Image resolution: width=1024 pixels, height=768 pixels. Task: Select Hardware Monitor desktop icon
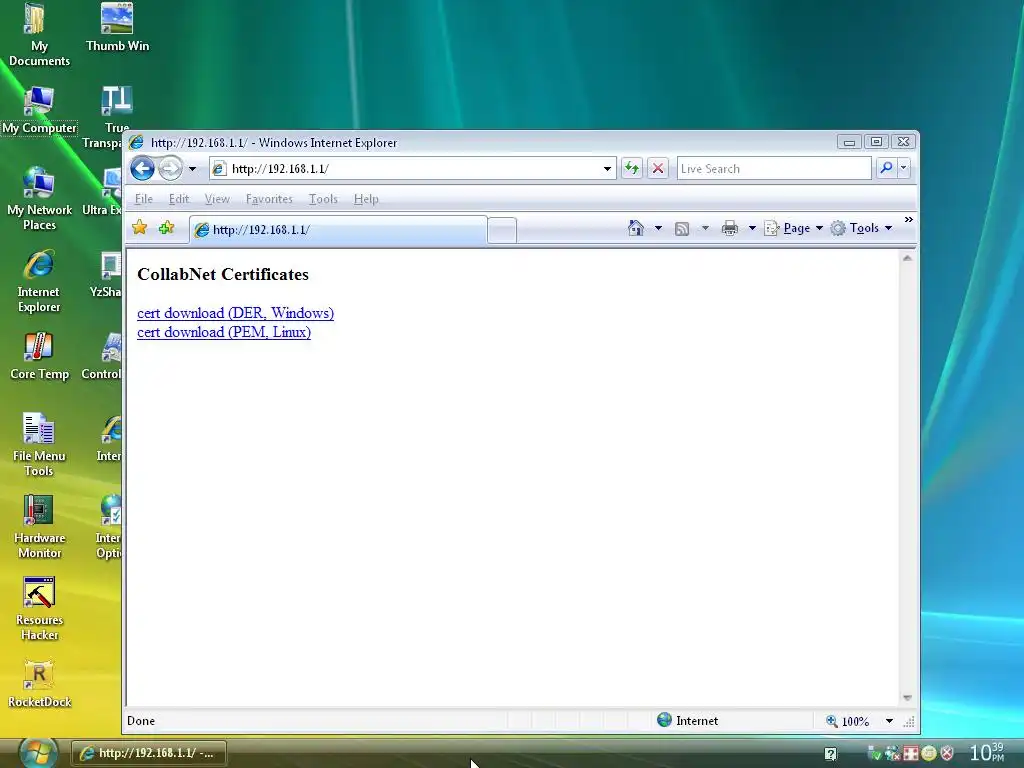pyautogui.click(x=39, y=526)
